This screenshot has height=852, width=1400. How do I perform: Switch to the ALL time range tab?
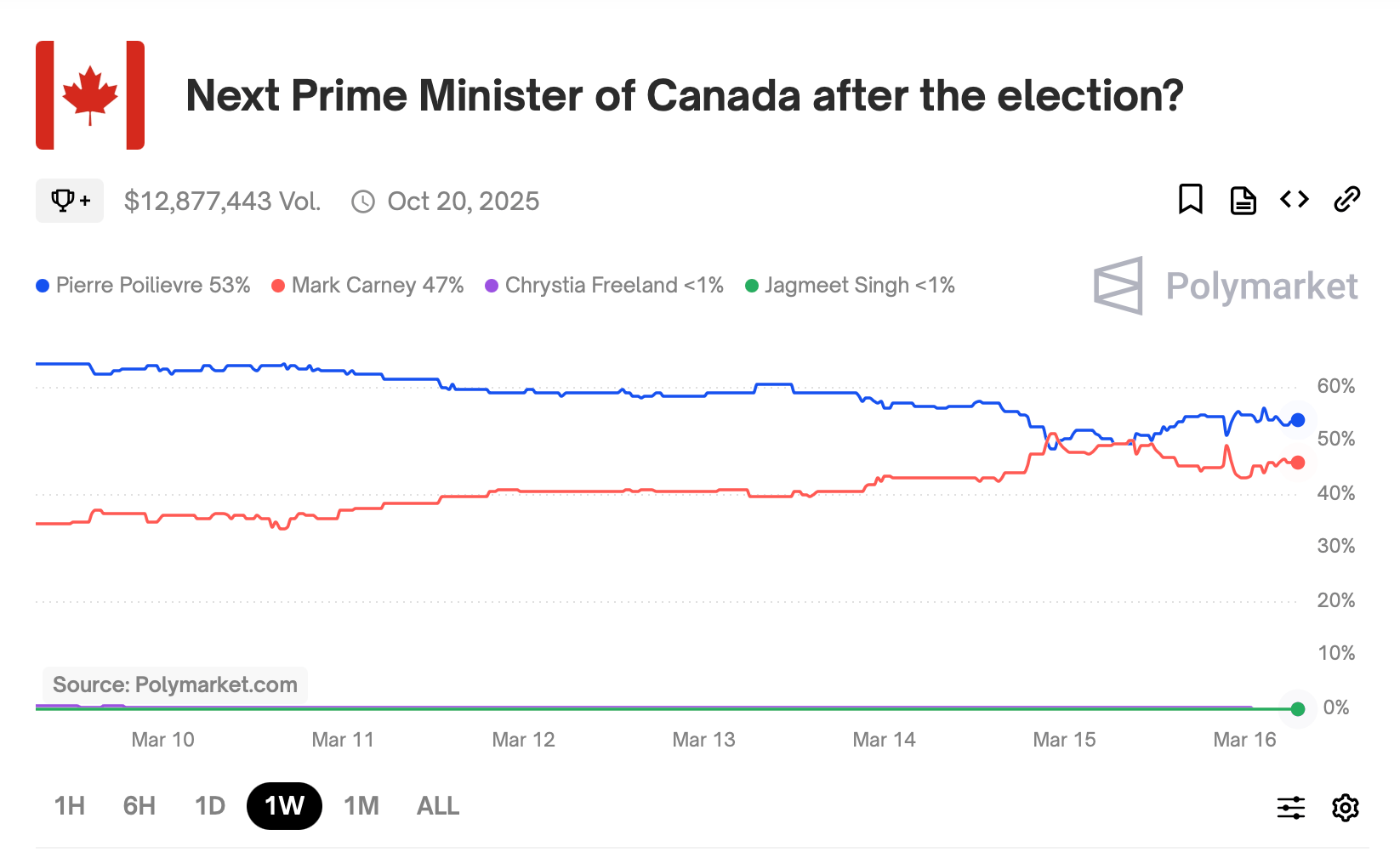pyautogui.click(x=436, y=805)
